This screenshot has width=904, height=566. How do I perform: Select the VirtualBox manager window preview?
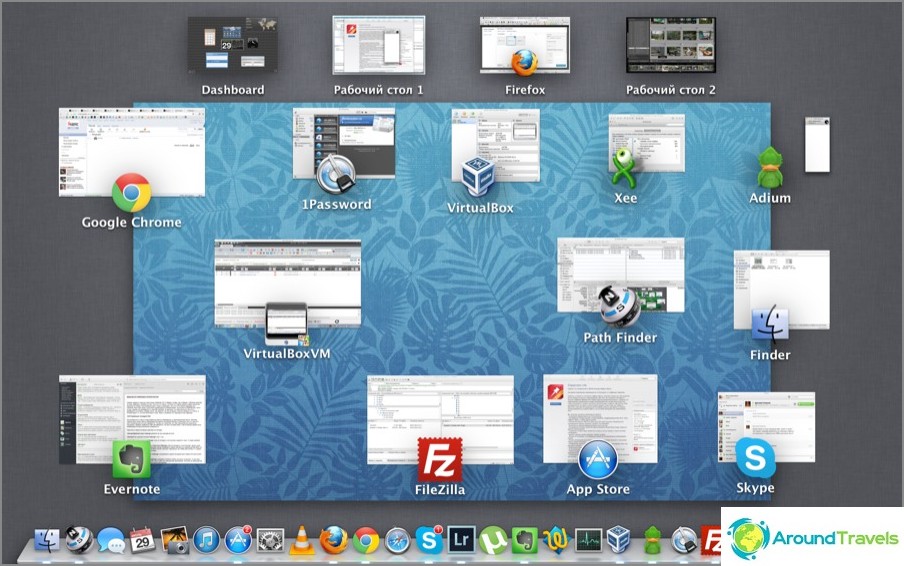pyautogui.click(x=496, y=145)
